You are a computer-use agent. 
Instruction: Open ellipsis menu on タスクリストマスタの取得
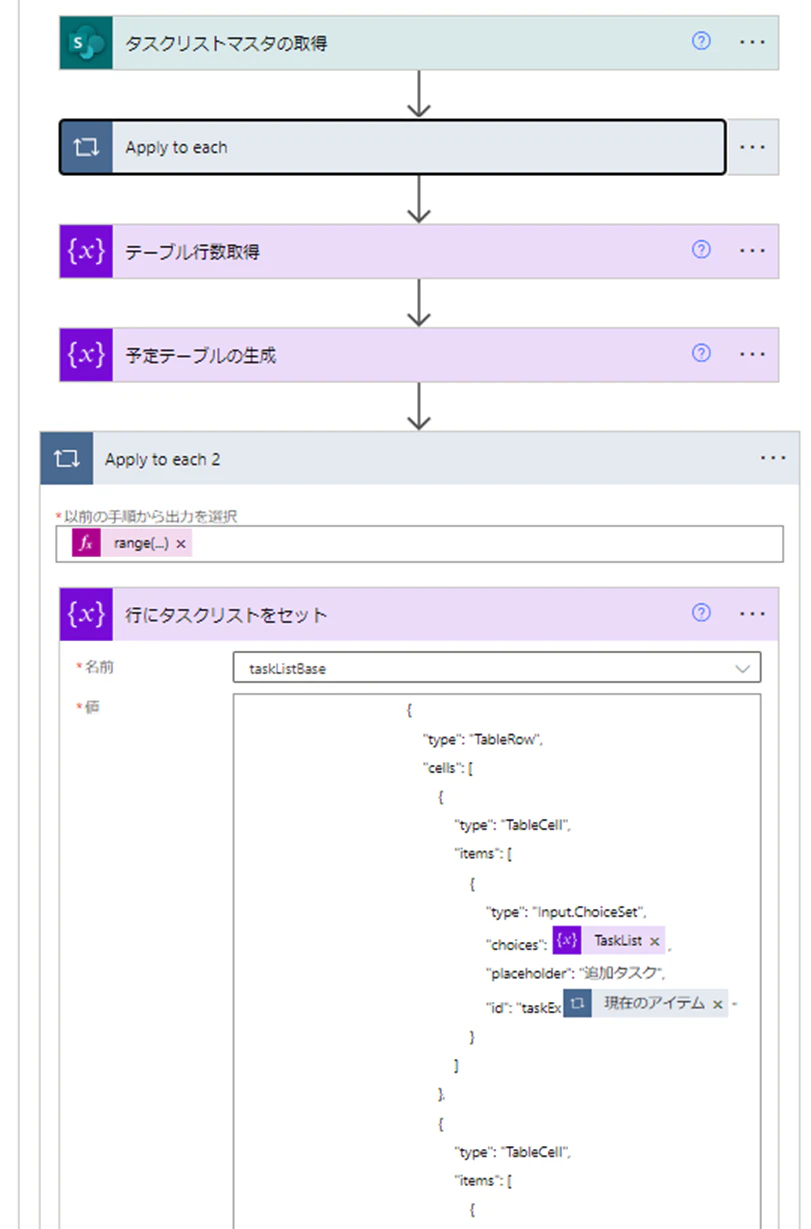click(x=752, y=43)
